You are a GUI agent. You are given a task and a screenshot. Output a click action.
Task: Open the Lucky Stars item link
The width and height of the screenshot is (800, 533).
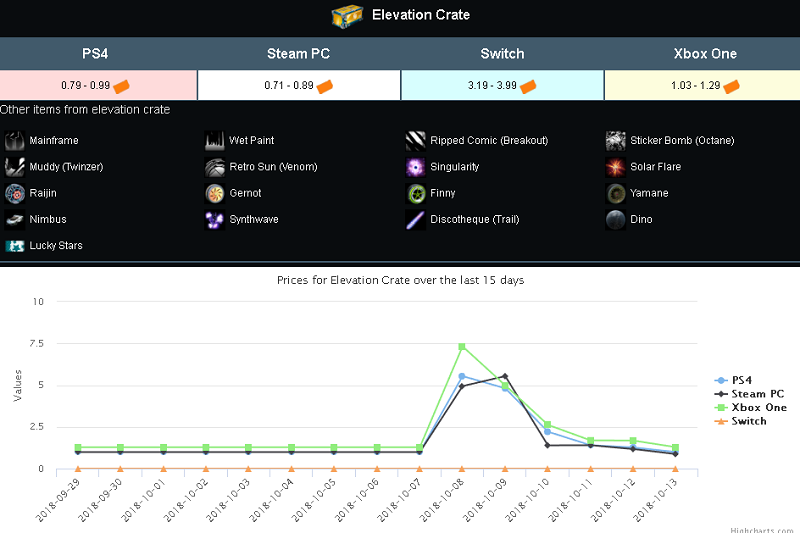pyautogui.click(x=56, y=246)
